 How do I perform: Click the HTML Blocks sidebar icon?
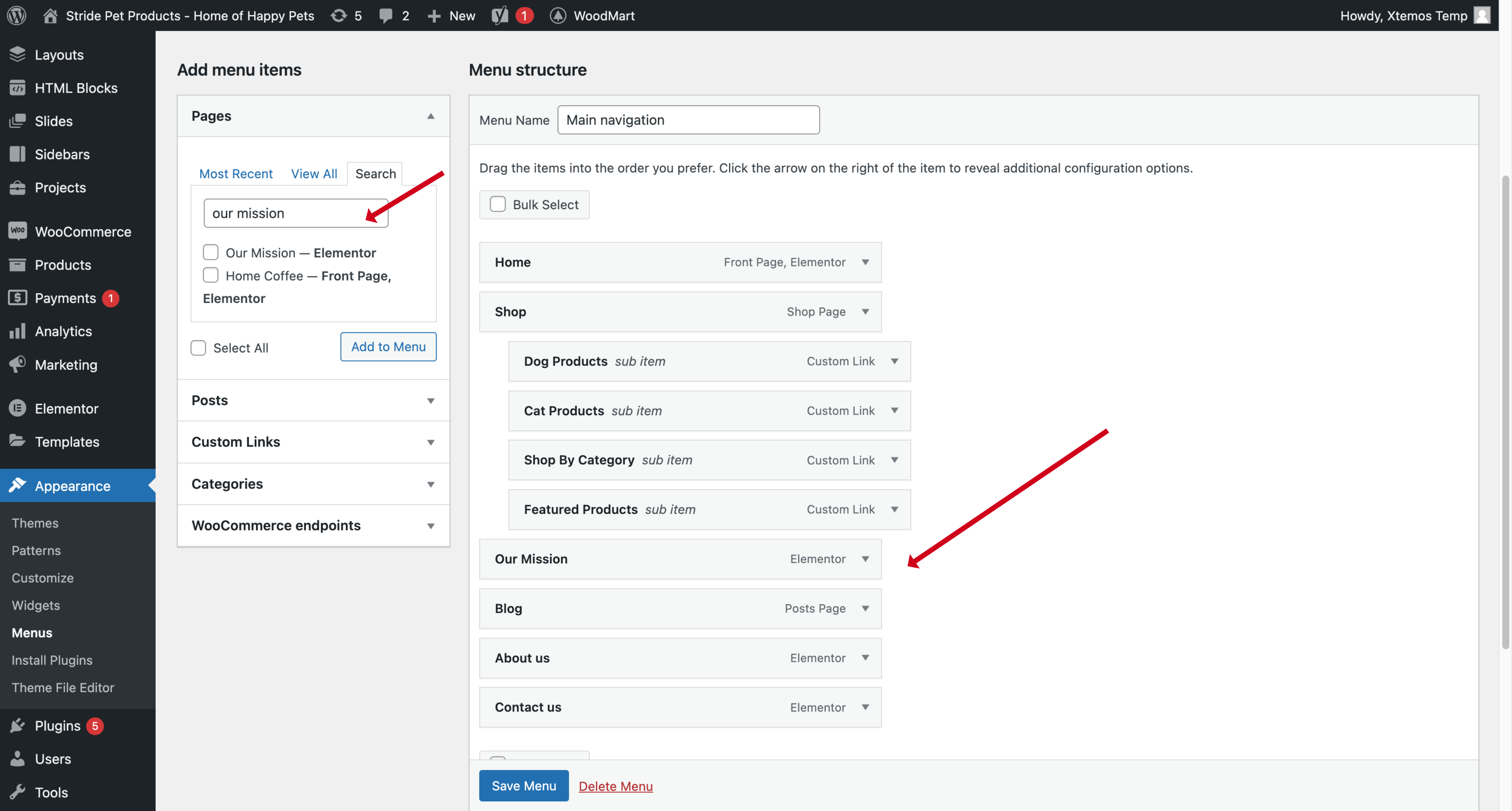pyautogui.click(x=18, y=87)
